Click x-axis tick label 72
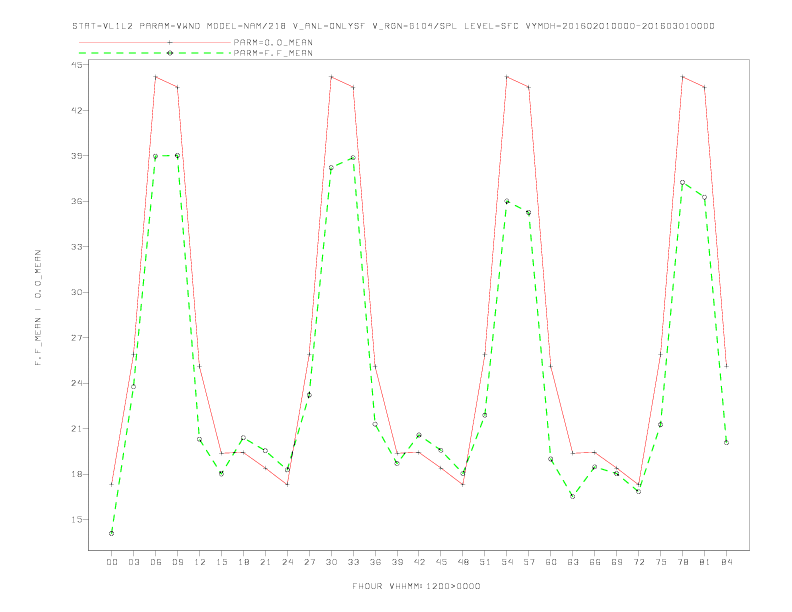Screen dimensions: 792x612 [x=638, y=562]
